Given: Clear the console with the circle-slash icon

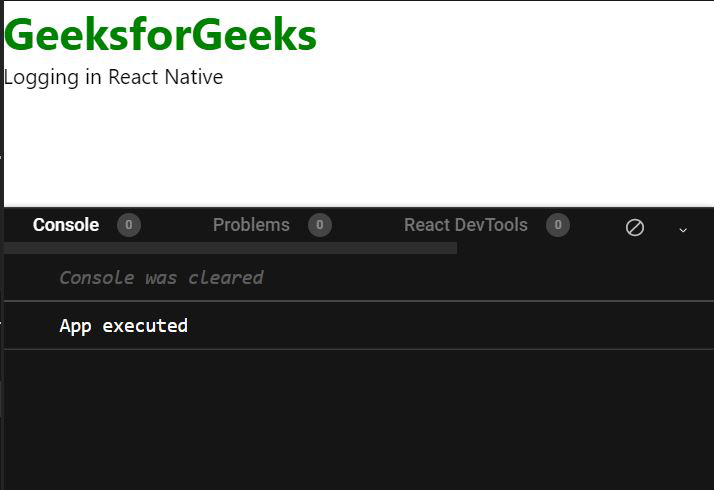Looking at the screenshot, I should point(635,227).
